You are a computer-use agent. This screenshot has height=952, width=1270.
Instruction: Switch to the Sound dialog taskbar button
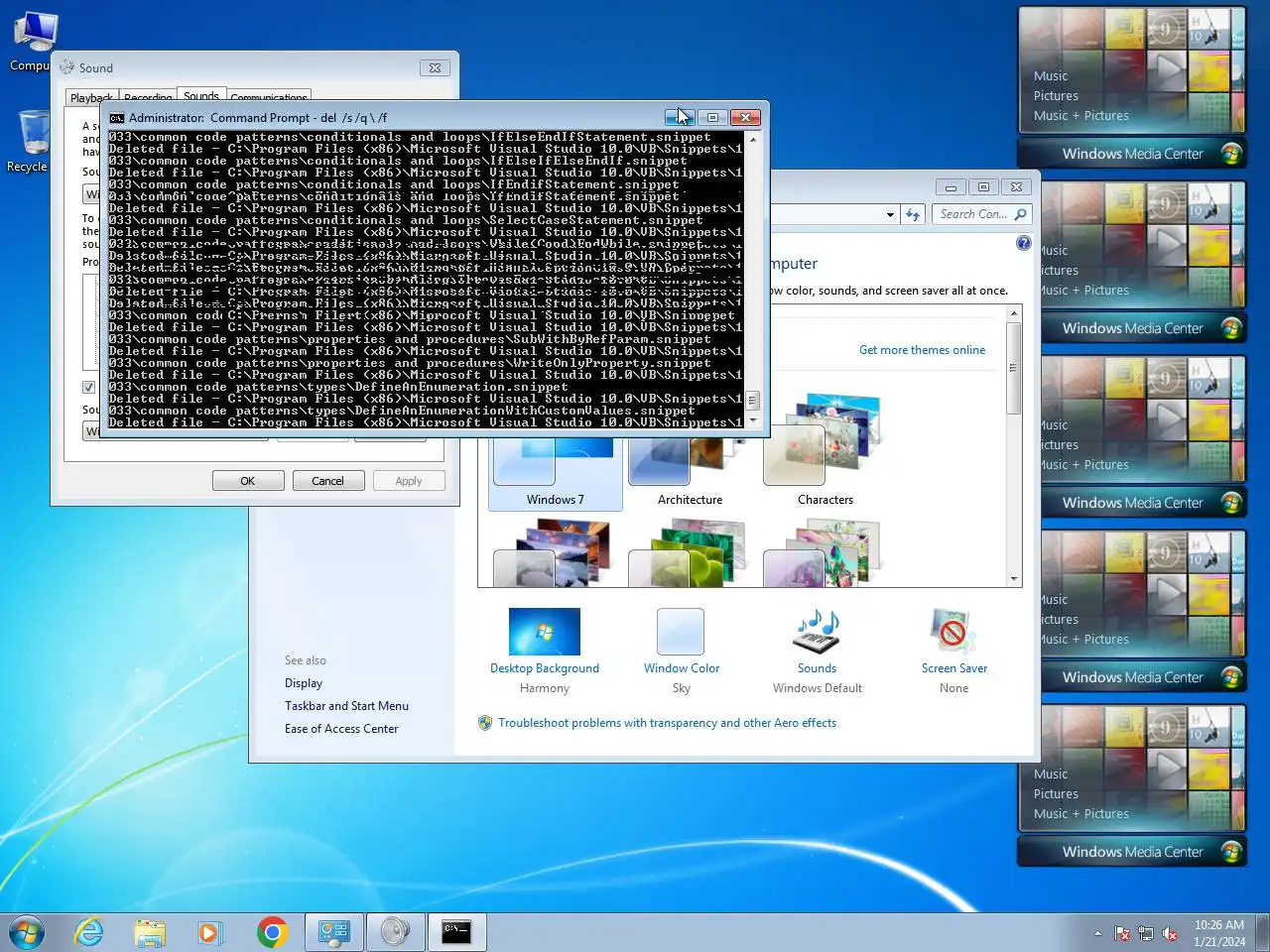(x=395, y=932)
